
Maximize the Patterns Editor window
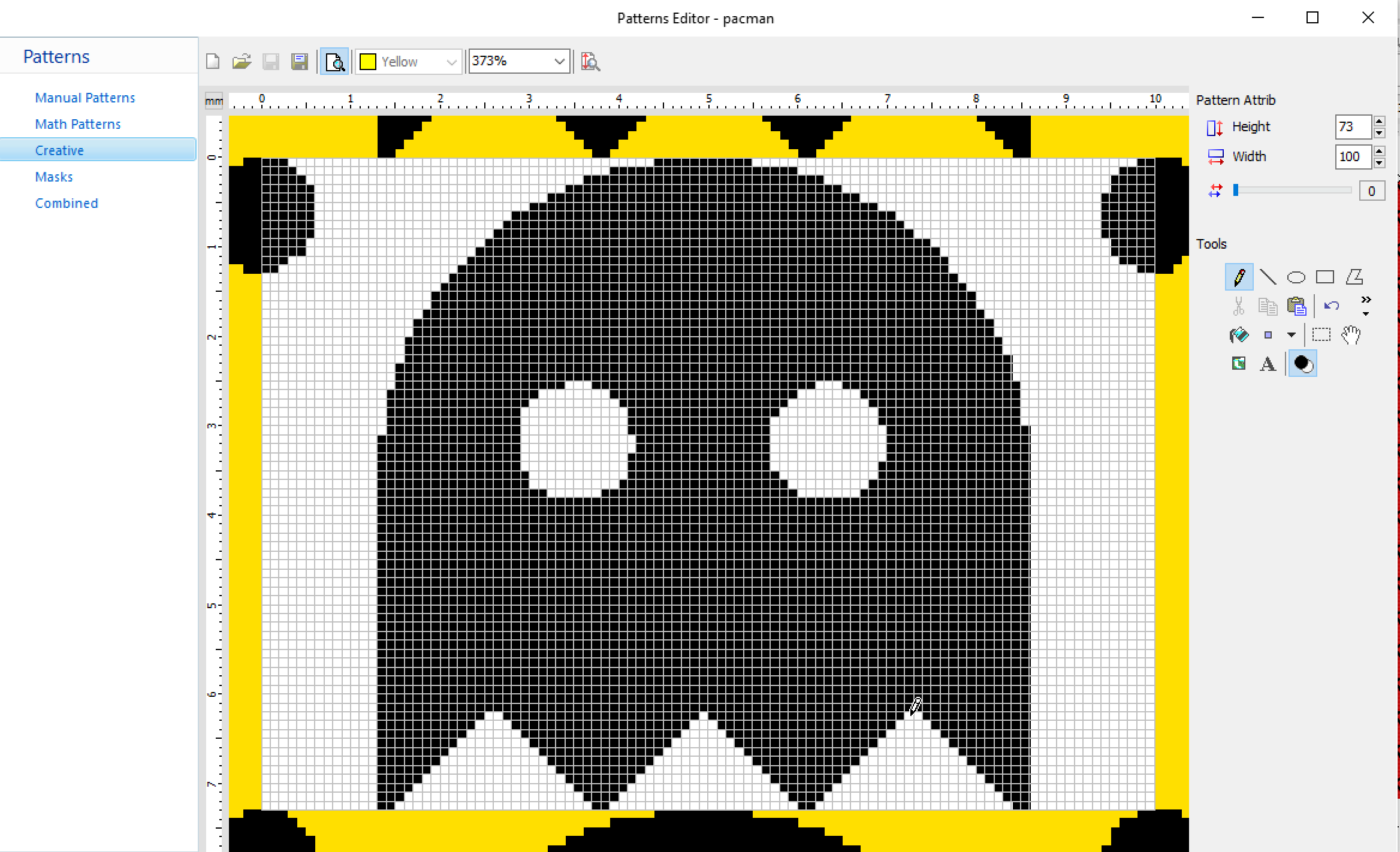[1312, 18]
